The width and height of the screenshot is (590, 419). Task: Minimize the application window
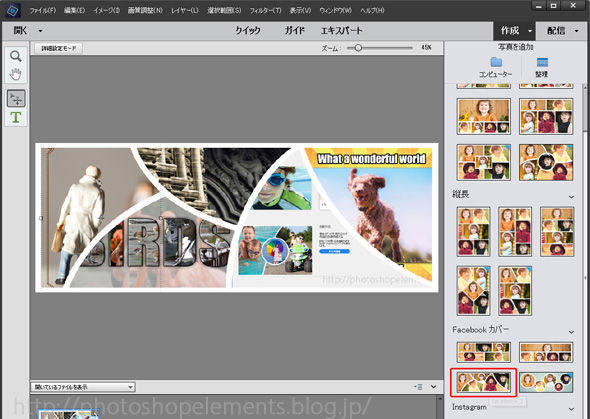coord(539,6)
